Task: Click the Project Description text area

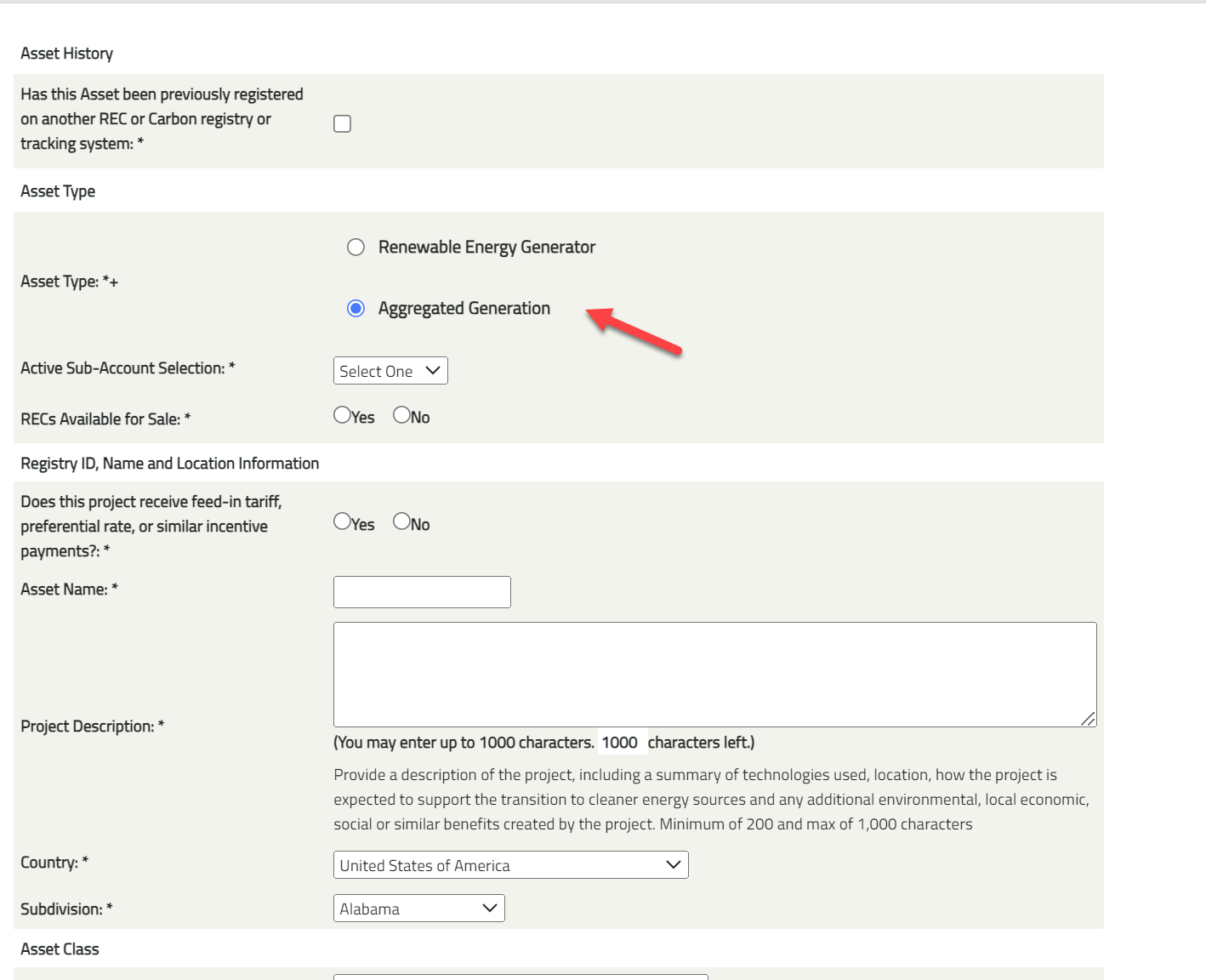Action: click(714, 672)
